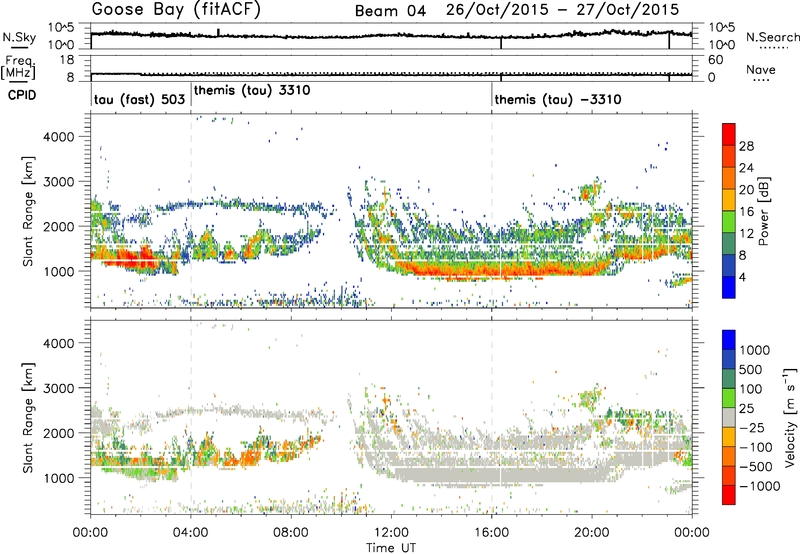Click the '4000' tick in power panel

point(58,137)
